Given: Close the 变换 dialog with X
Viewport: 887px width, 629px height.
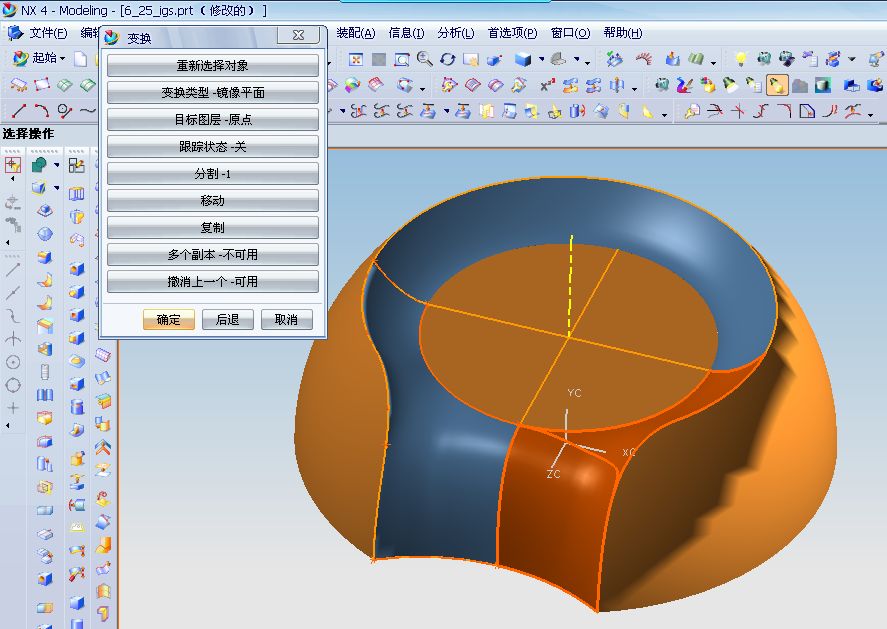Looking at the screenshot, I should (x=299, y=35).
